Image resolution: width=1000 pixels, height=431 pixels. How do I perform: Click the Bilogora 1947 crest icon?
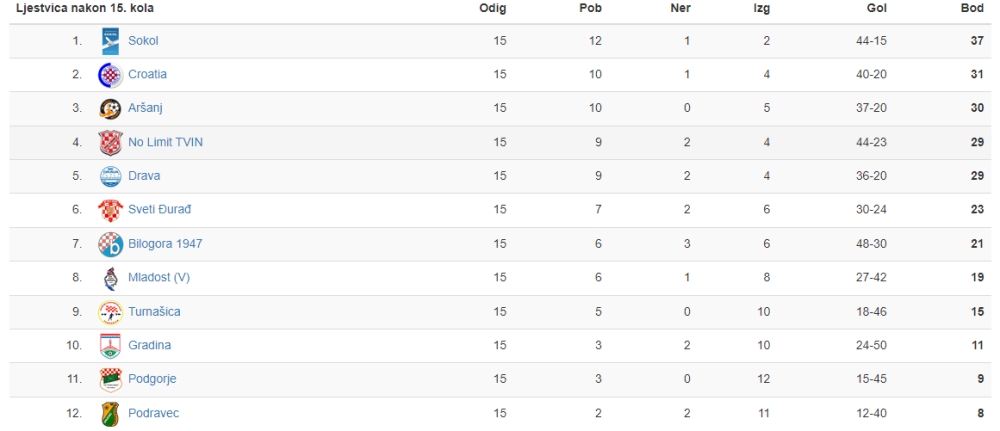pyautogui.click(x=110, y=244)
